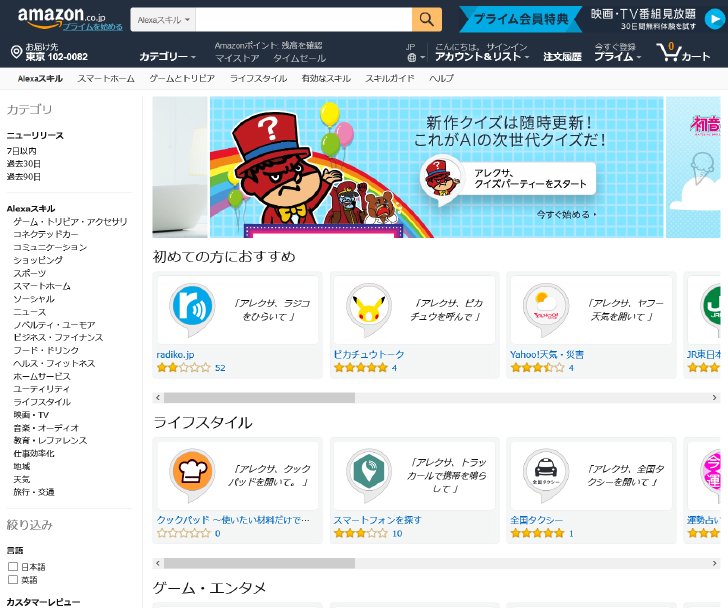This screenshot has height=608, width=728.
Task: Open the Pikachu skill icon
Action: 369,308
